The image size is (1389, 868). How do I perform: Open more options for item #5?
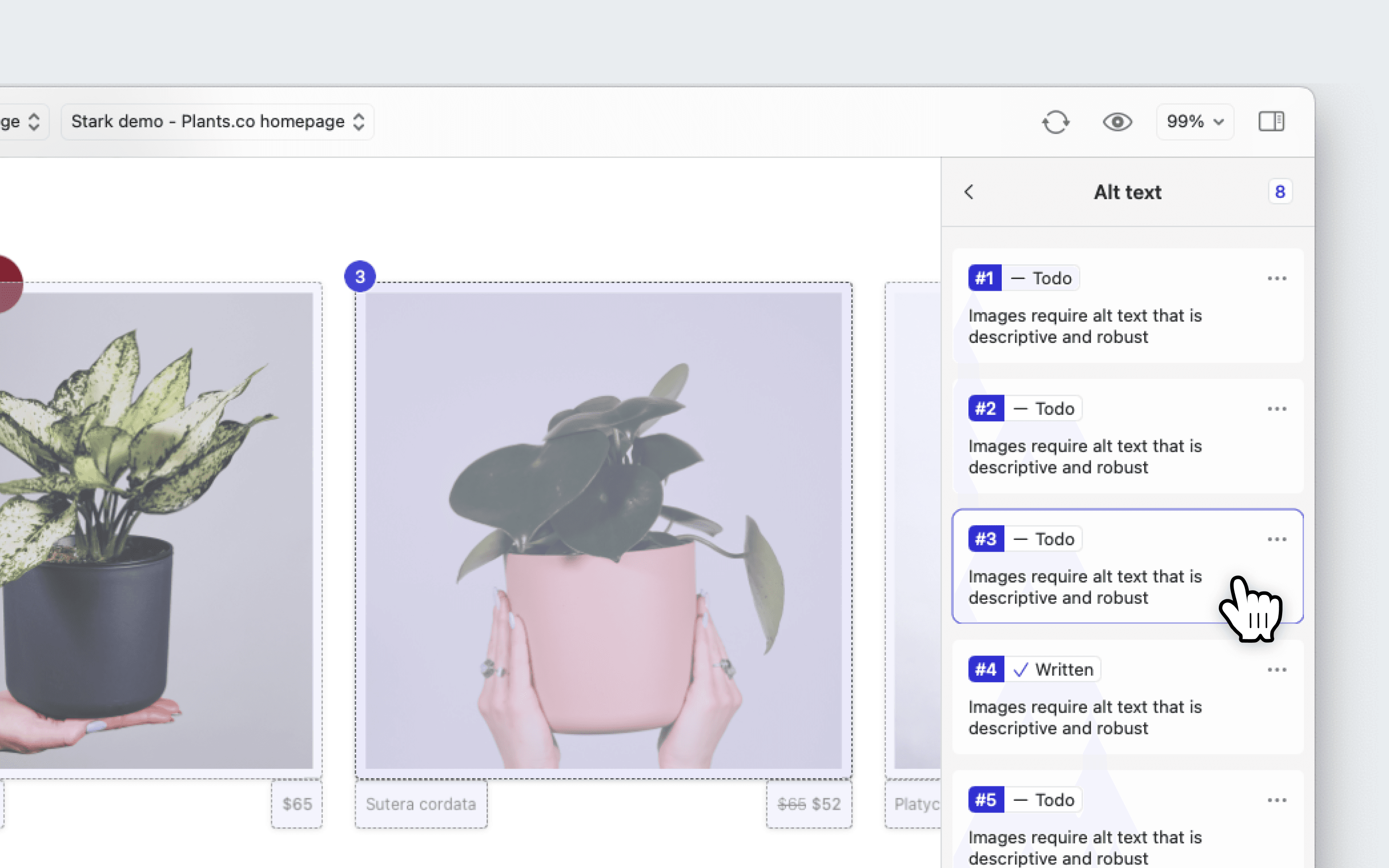pos(1277,800)
